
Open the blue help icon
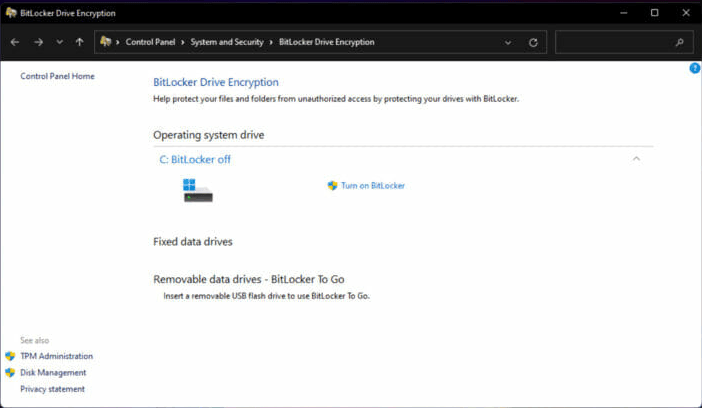695,68
